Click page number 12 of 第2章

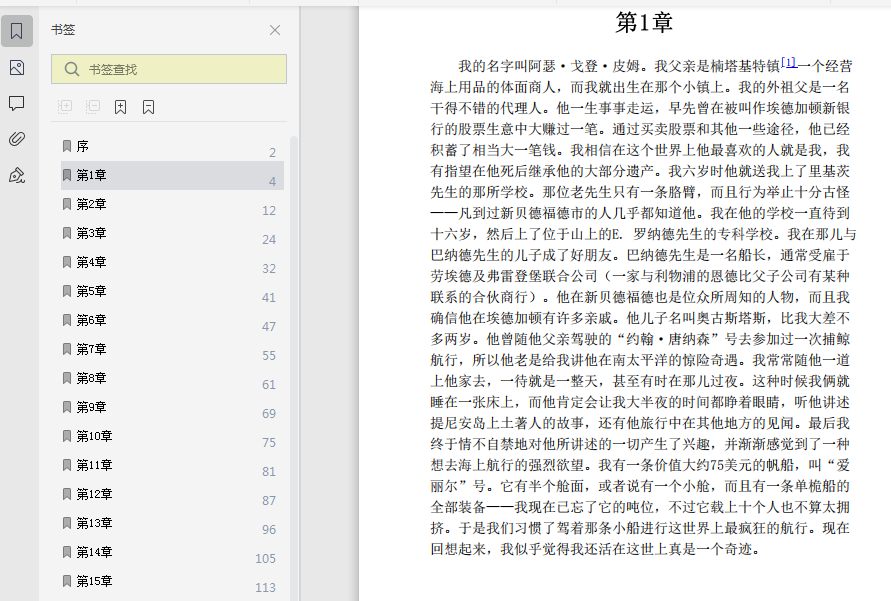click(269, 211)
